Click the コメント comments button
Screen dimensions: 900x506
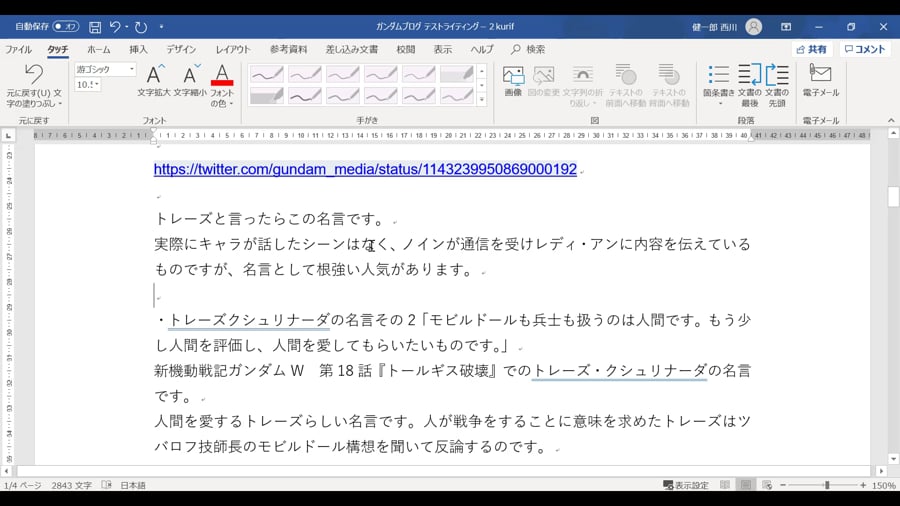coord(865,49)
